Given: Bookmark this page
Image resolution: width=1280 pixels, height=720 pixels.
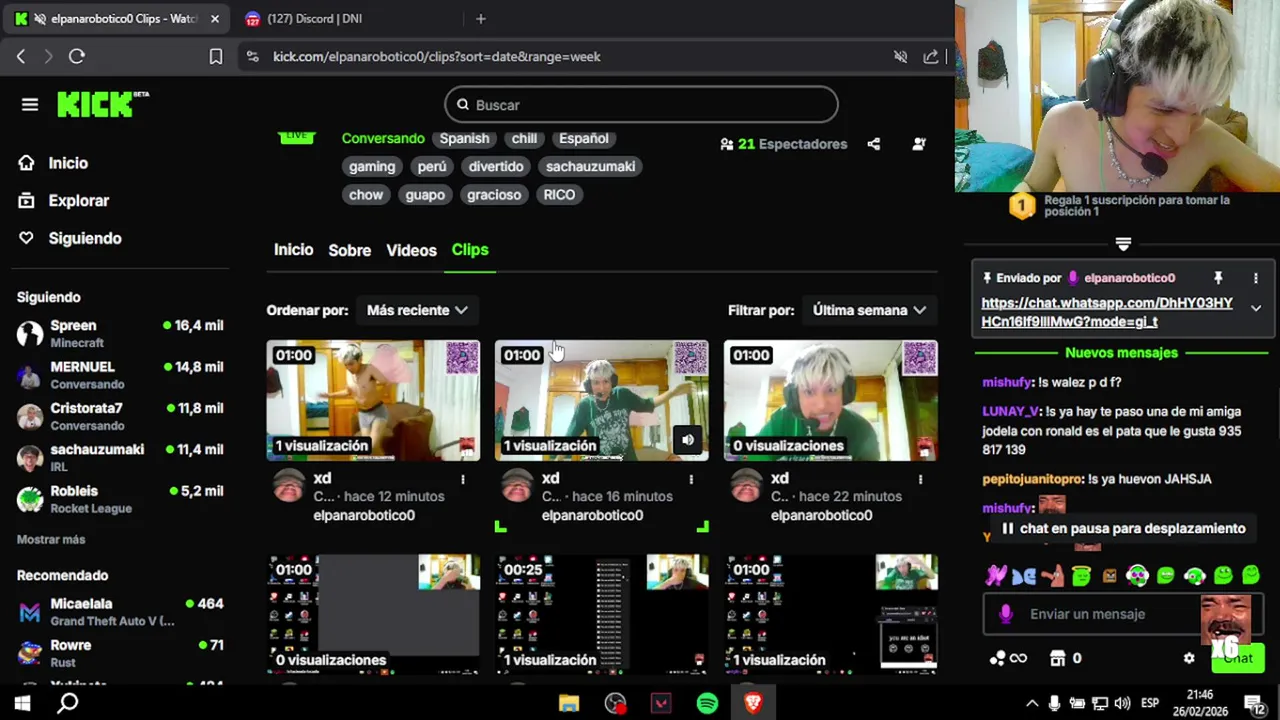Looking at the screenshot, I should [x=215, y=57].
